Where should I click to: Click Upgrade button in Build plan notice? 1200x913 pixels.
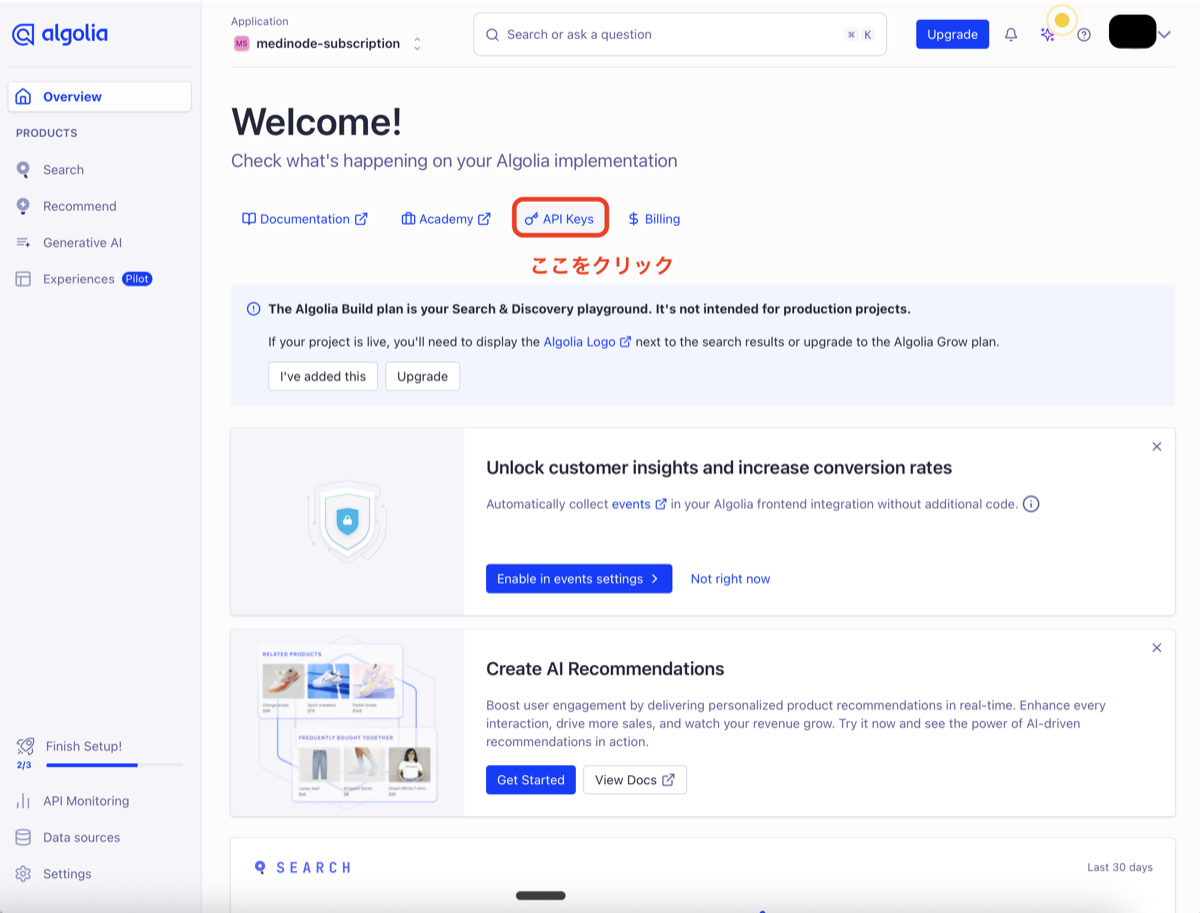click(x=422, y=376)
